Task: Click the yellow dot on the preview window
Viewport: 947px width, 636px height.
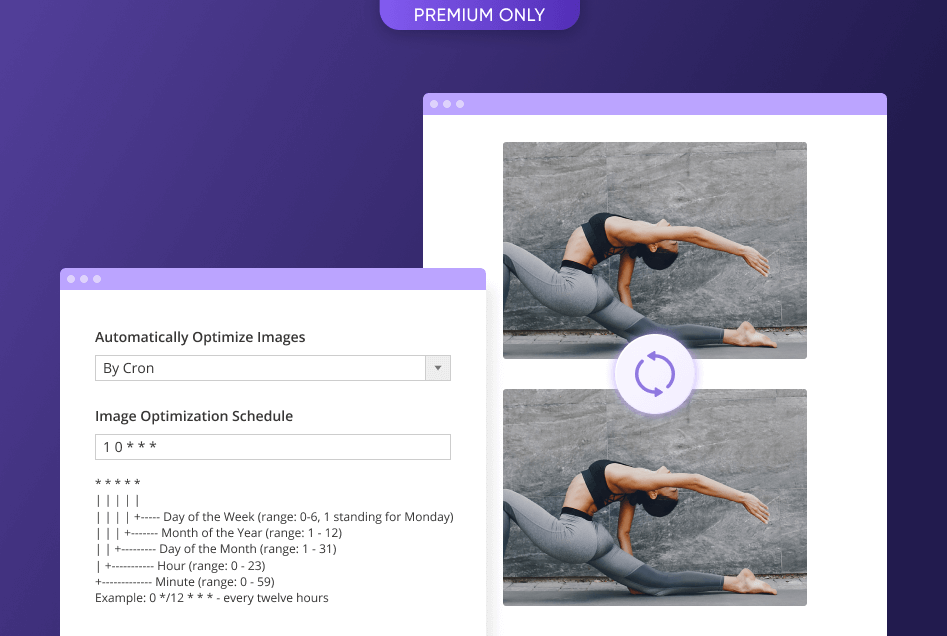Action: [x=445, y=103]
